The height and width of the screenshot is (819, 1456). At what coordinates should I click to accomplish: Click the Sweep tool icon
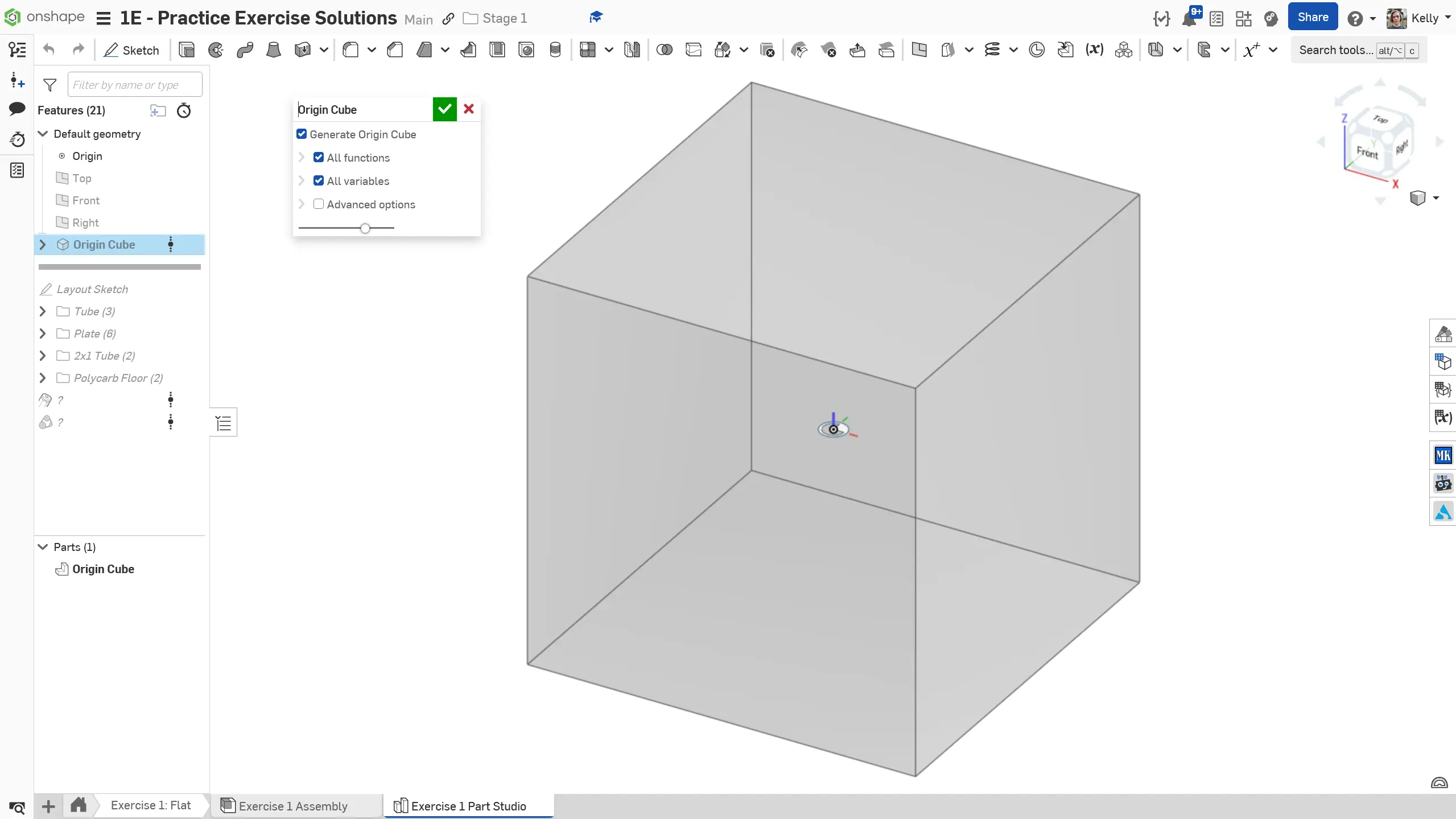click(x=245, y=50)
